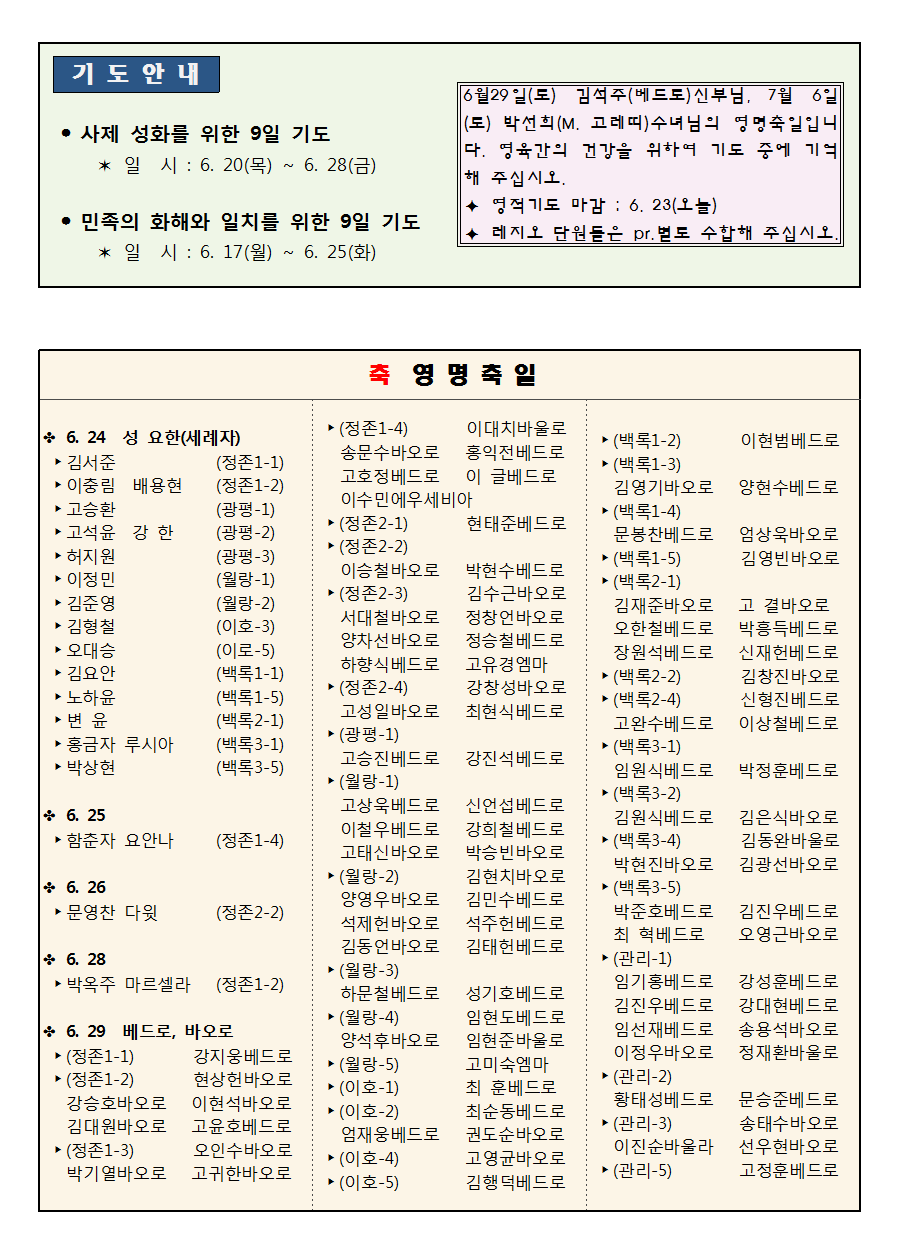Click the '영명축일' section title text
Viewport: 898px width, 1252px height.
pyautogui.click(x=474, y=374)
